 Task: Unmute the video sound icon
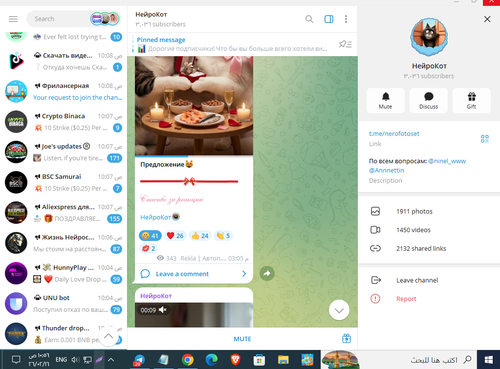[163, 310]
